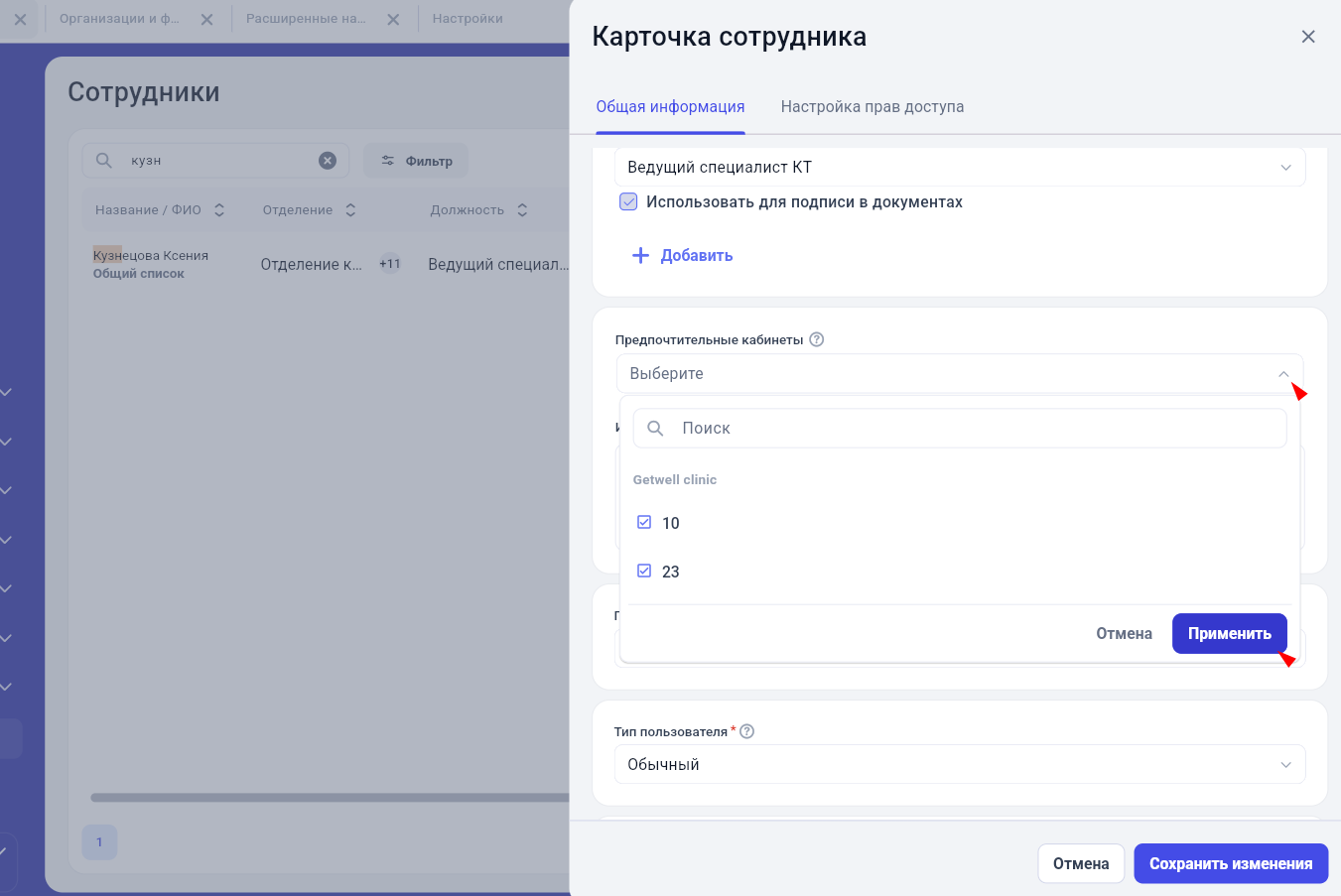Apply cabinet selection with Применить

click(x=1229, y=634)
